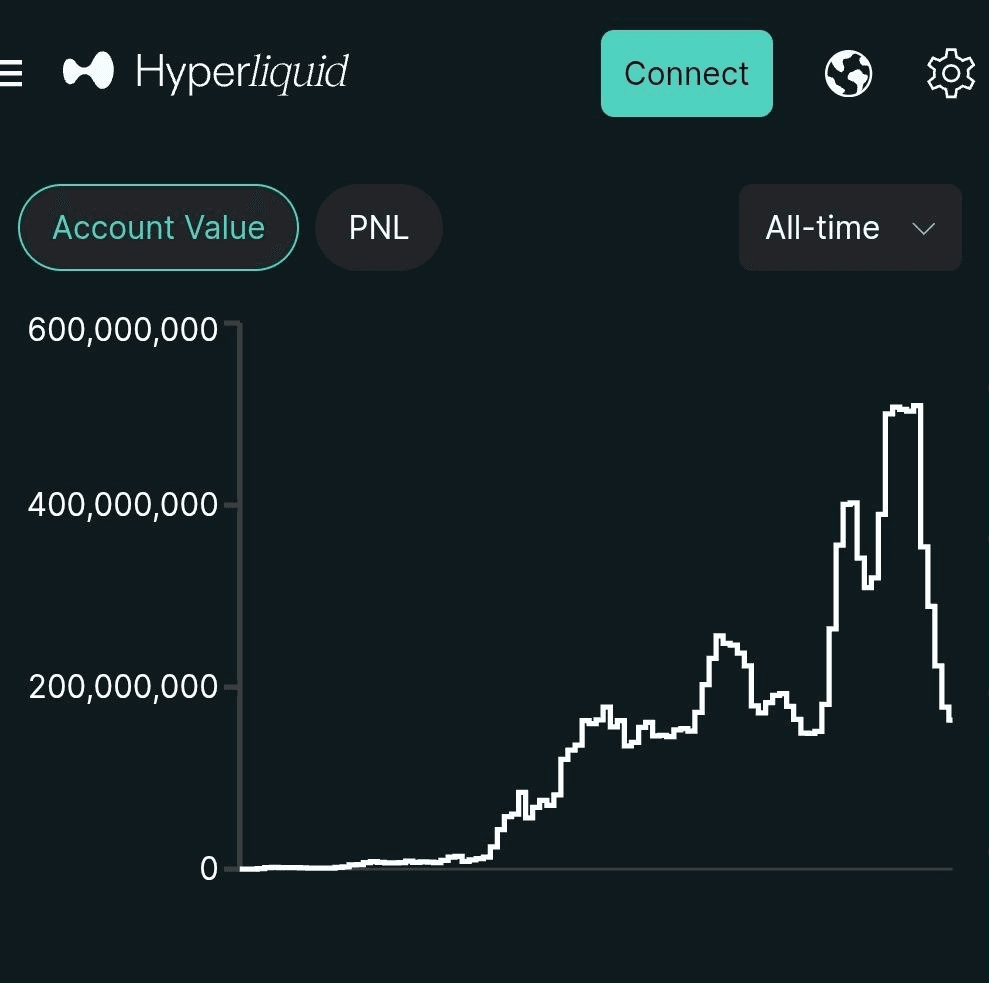Switch to the PNL chart tab
This screenshot has width=989, height=983.
pos(378,228)
